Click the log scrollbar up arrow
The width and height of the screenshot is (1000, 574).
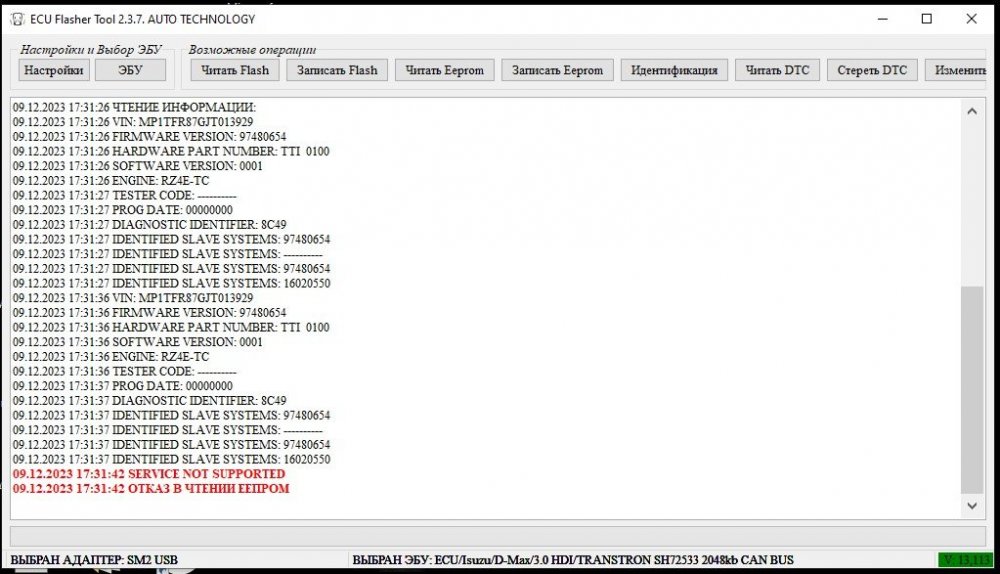coord(972,111)
